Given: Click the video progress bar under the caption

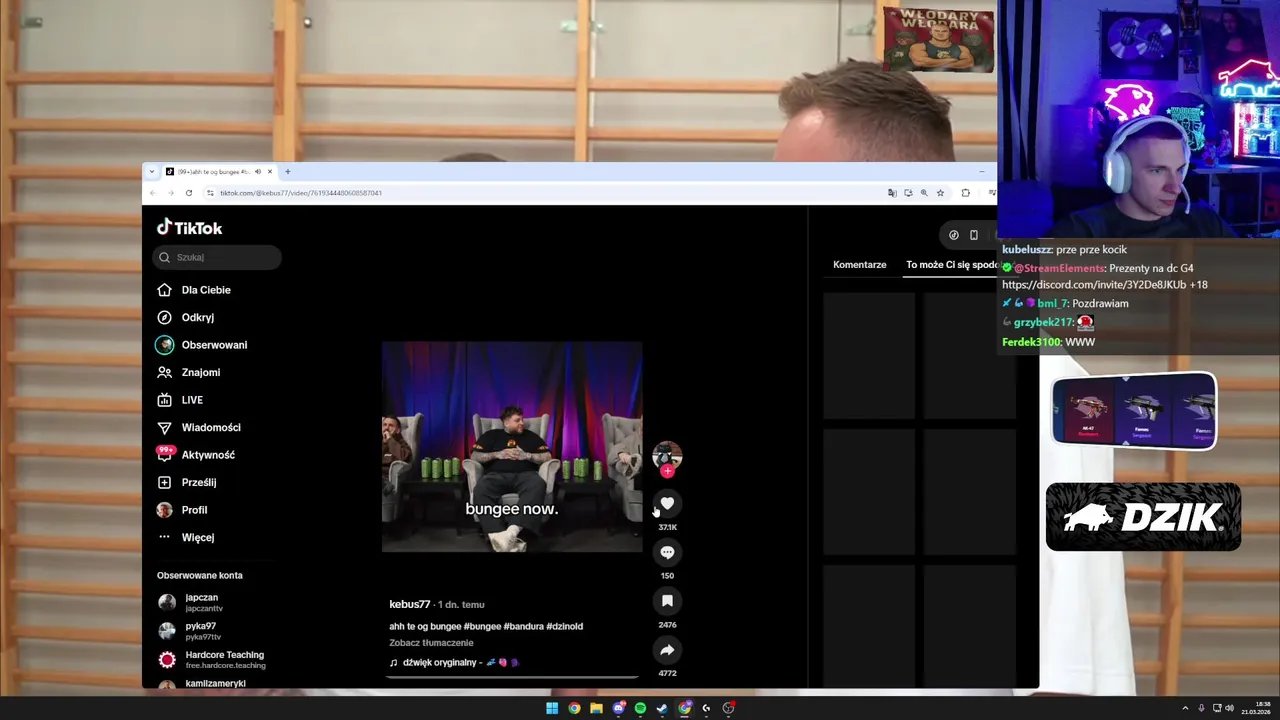Looking at the screenshot, I should click(512, 677).
